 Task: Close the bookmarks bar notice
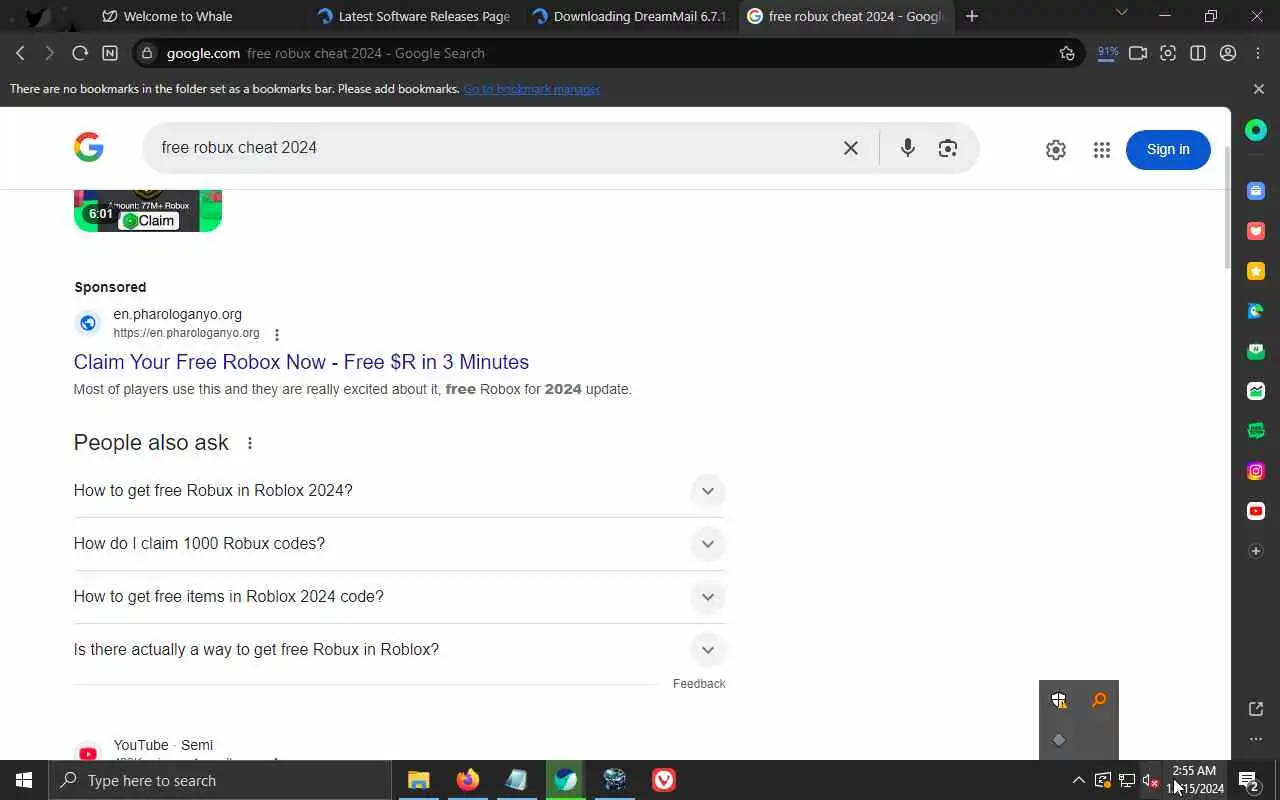point(1259,89)
